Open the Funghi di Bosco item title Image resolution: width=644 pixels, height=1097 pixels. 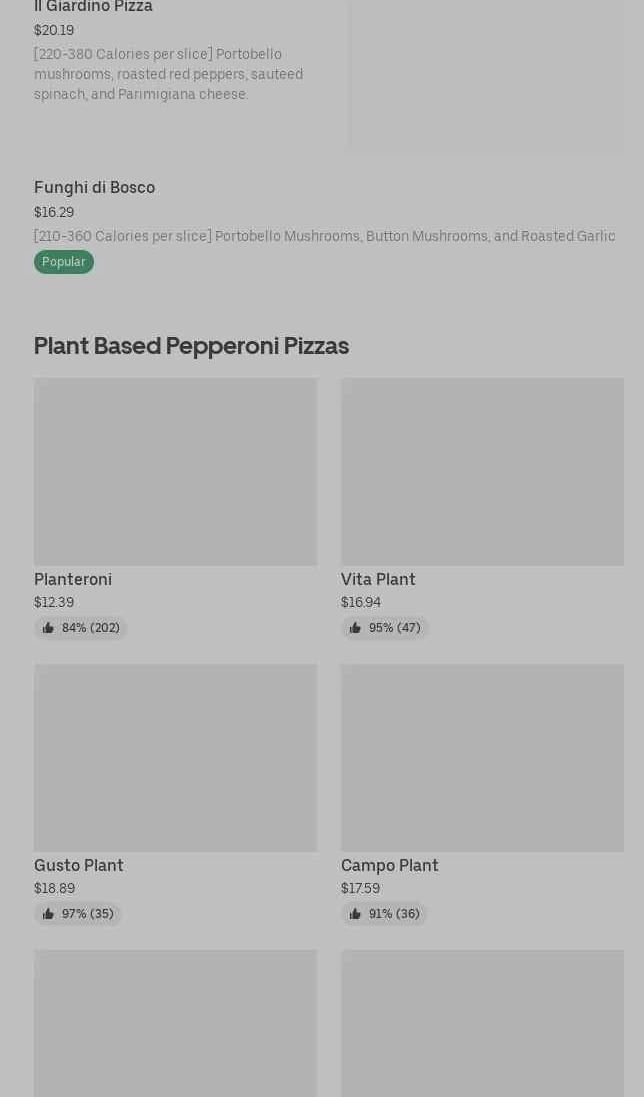point(94,188)
